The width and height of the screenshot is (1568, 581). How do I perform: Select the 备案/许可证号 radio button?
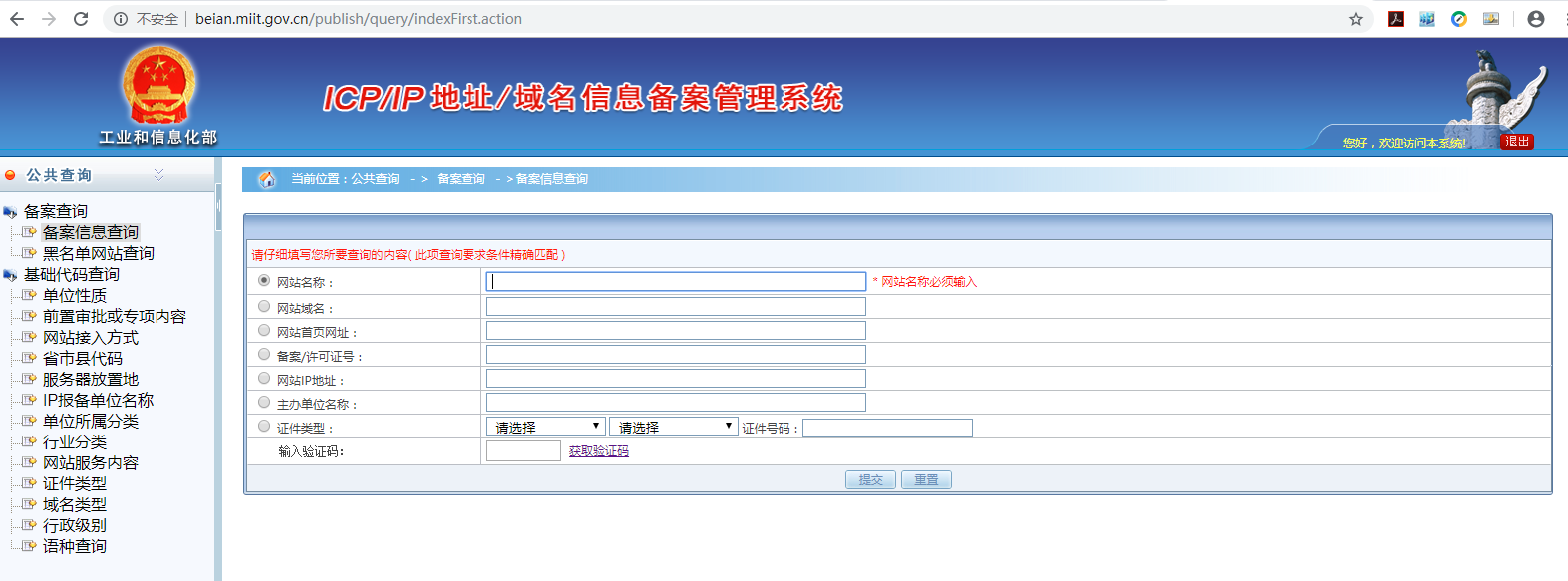(x=264, y=355)
